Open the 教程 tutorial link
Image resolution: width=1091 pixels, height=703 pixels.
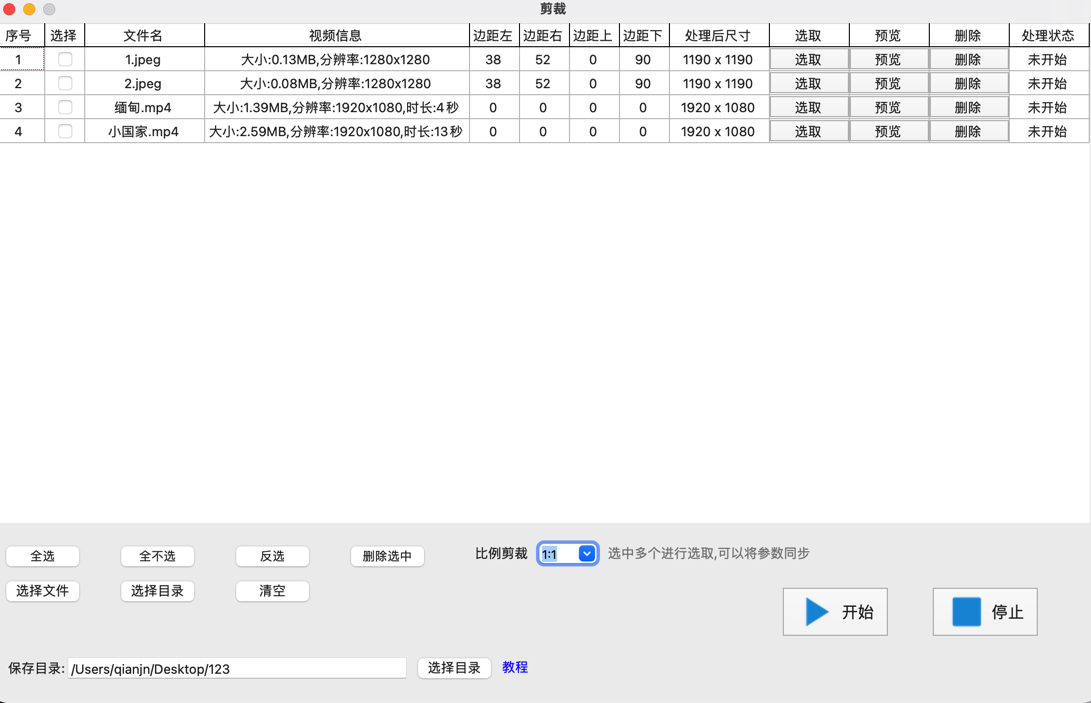pyautogui.click(x=515, y=668)
